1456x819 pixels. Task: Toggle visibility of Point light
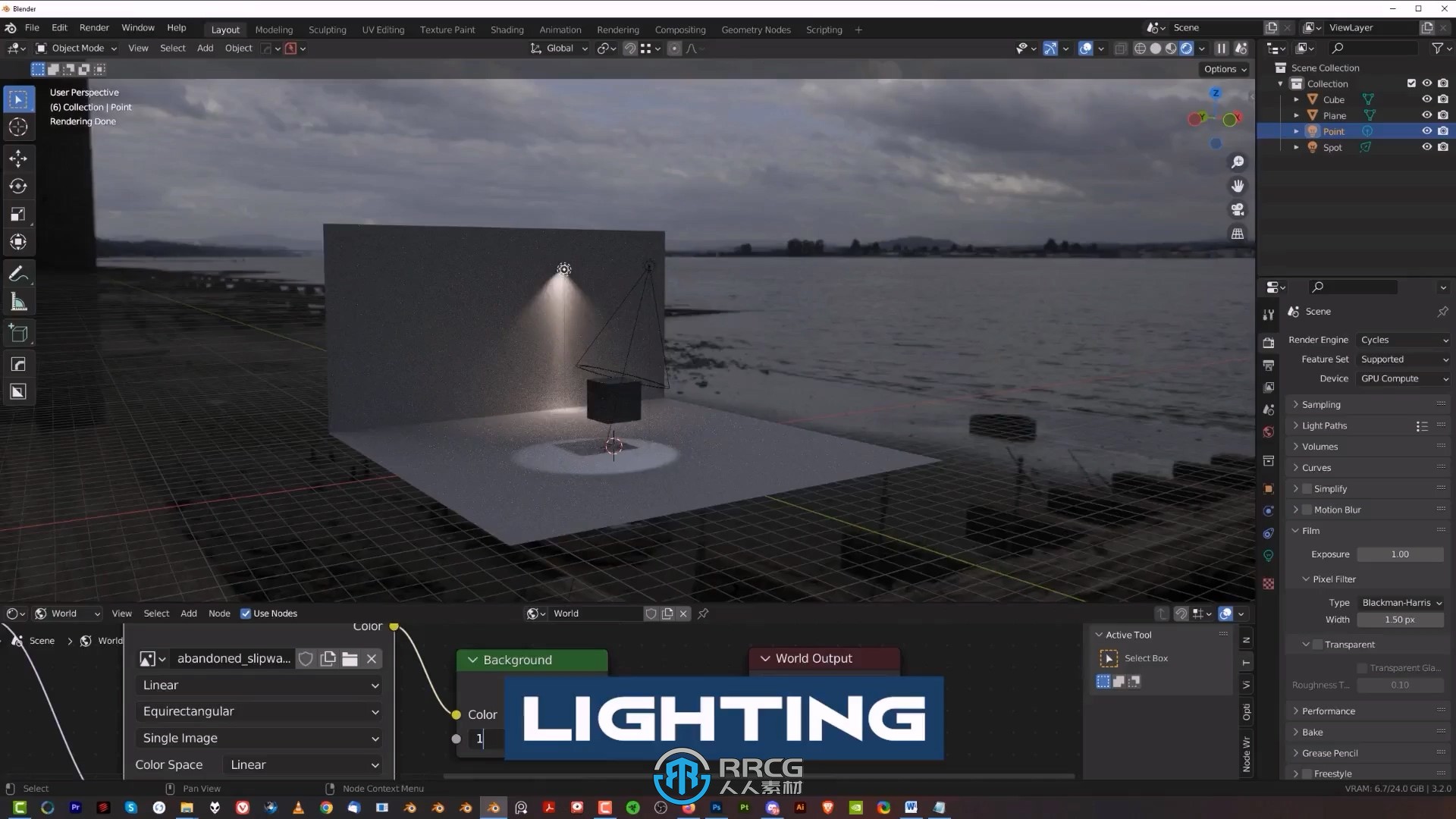1427,131
